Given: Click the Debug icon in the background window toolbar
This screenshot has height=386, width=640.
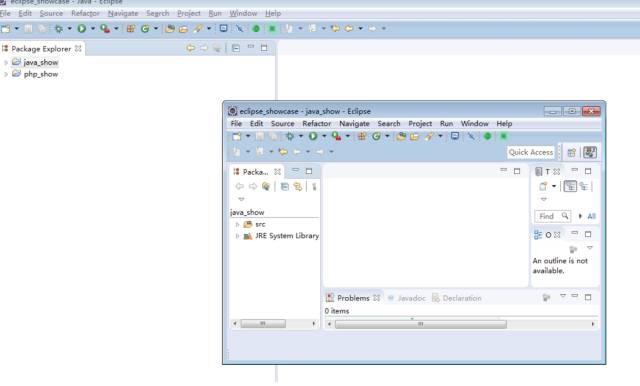Looking at the screenshot, I should click(59, 29).
